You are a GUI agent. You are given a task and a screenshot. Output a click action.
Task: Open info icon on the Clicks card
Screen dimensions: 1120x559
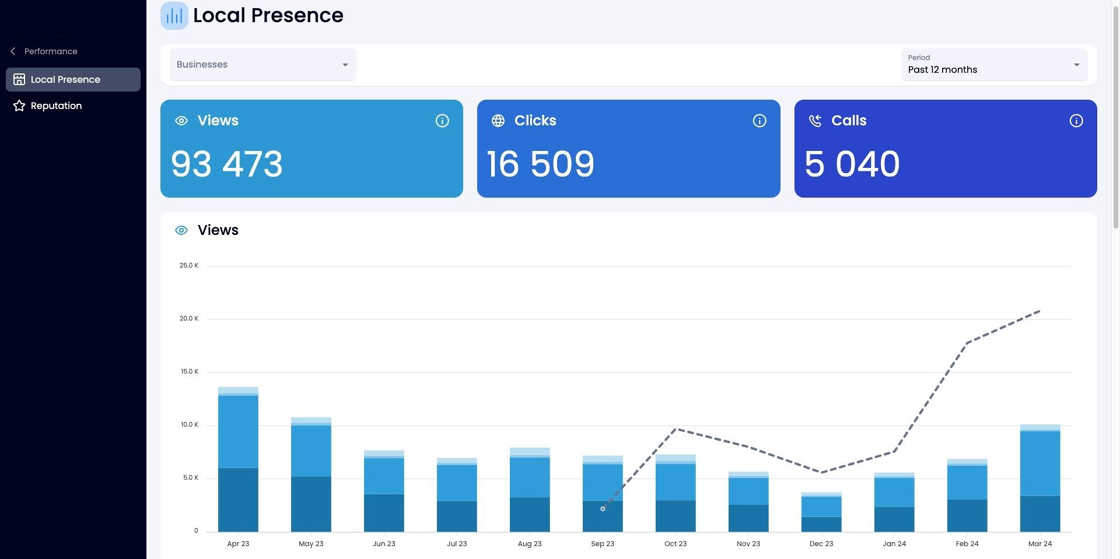coord(759,121)
